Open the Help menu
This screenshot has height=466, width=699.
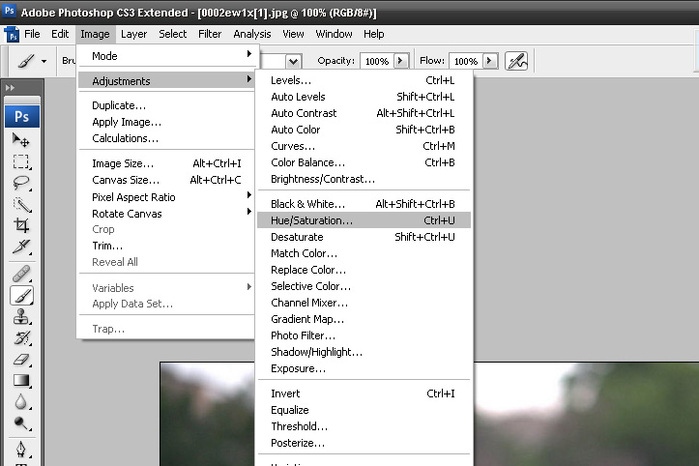coord(374,34)
